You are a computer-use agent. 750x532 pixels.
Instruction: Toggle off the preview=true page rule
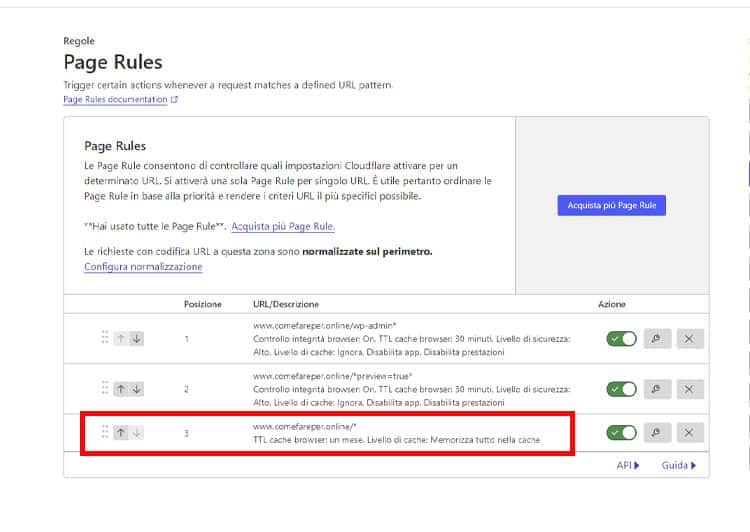621,388
